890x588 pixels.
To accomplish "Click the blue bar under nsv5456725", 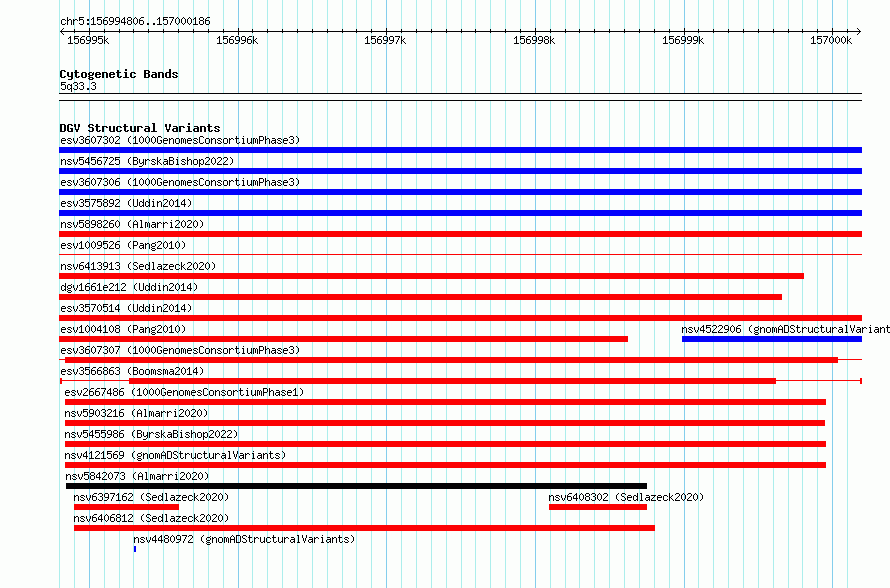I will 460,171.
